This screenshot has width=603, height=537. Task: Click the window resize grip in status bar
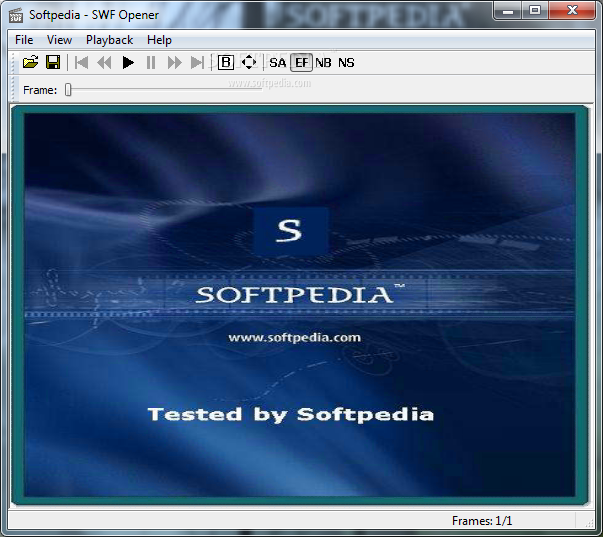click(588, 522)
